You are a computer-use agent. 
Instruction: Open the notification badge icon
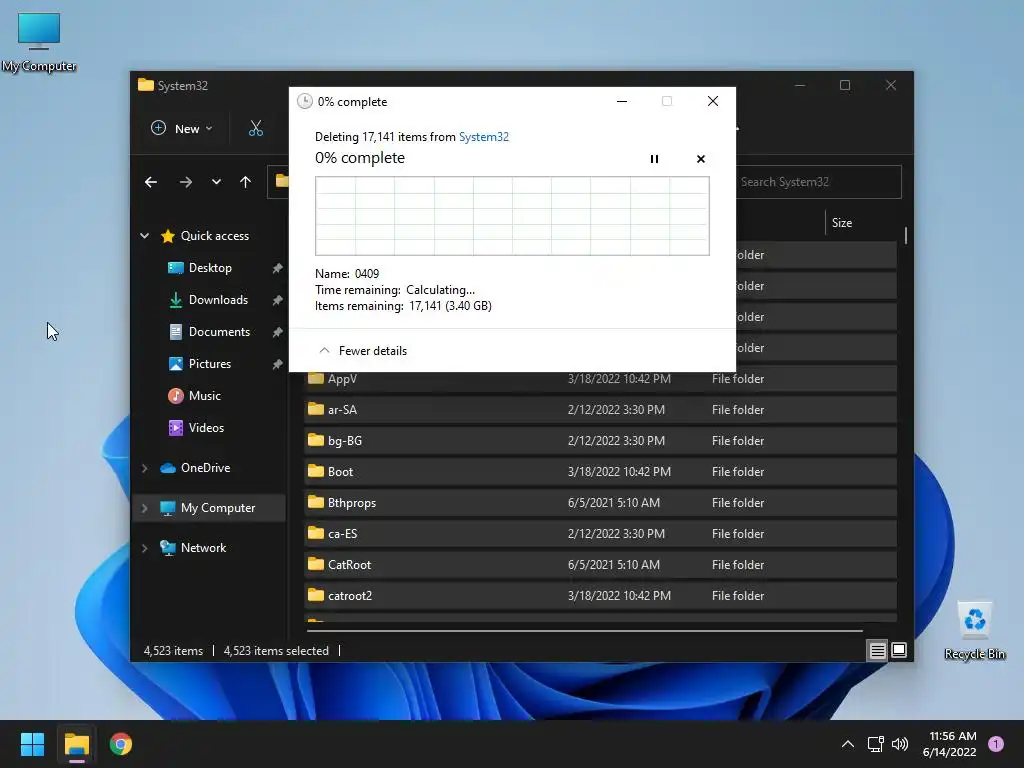(x=996, y=744)
